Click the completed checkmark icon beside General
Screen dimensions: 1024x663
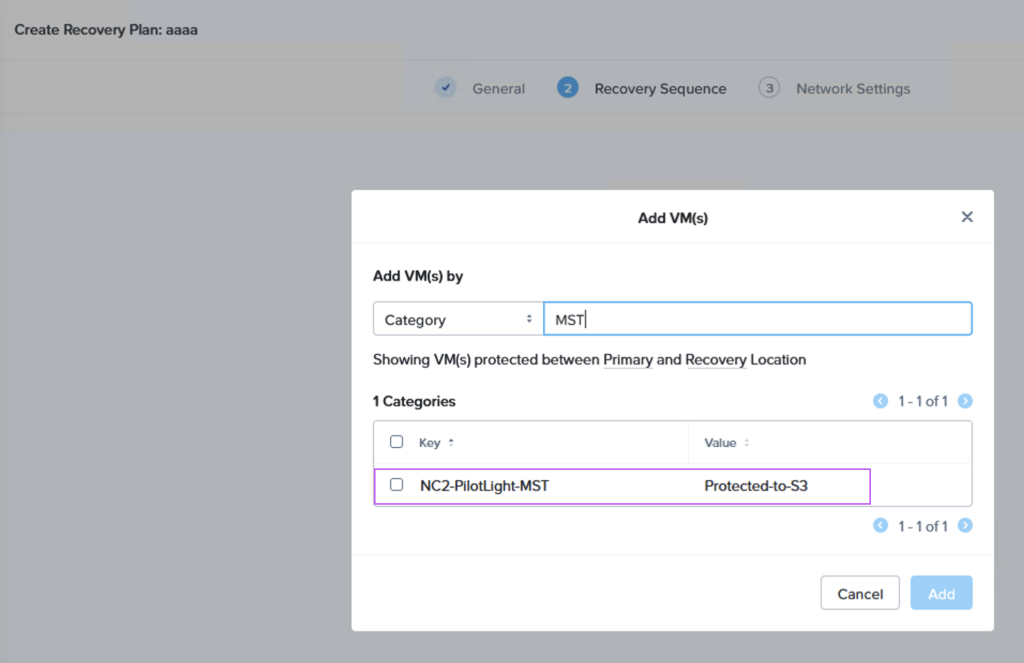click(x=445, y=88)
